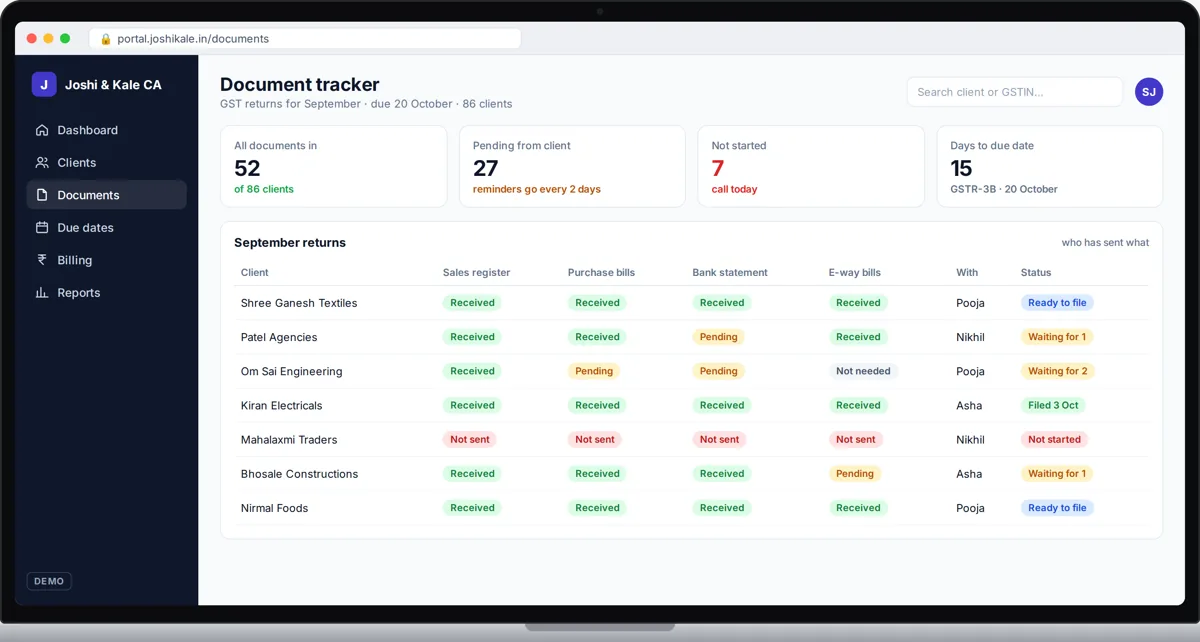Viewport: 1200px width, 642px height.
Task: Click Waiting for 2 status badge
Action: click(x=1058, y=371)
